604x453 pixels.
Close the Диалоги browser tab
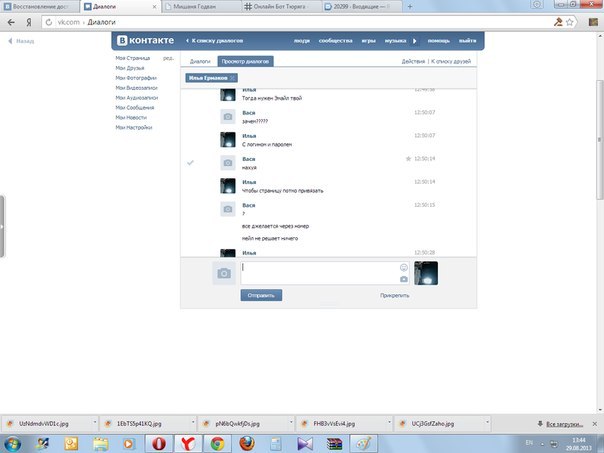coord(154,7)
